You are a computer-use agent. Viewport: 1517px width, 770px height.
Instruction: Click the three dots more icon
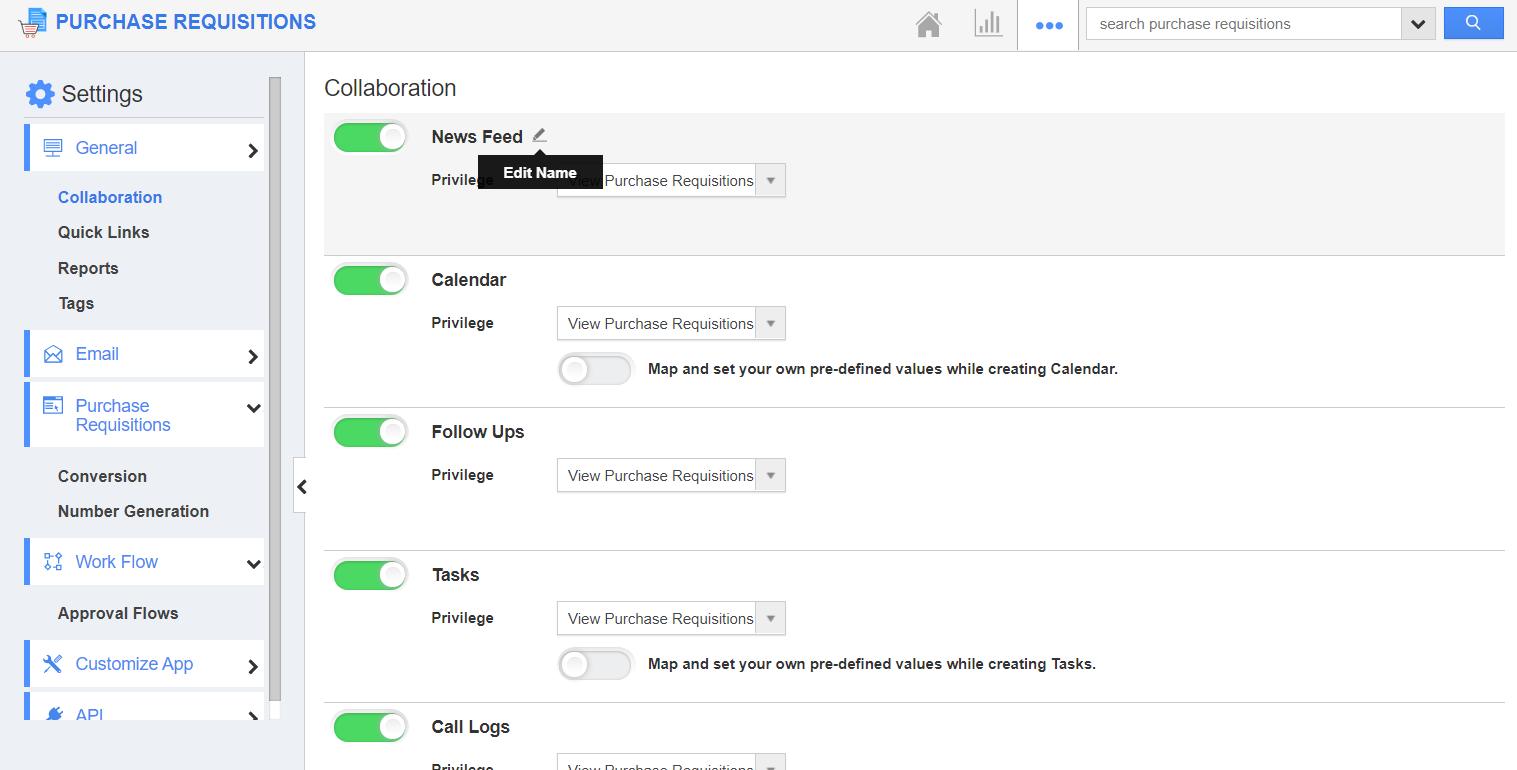tap(1048, 25)
